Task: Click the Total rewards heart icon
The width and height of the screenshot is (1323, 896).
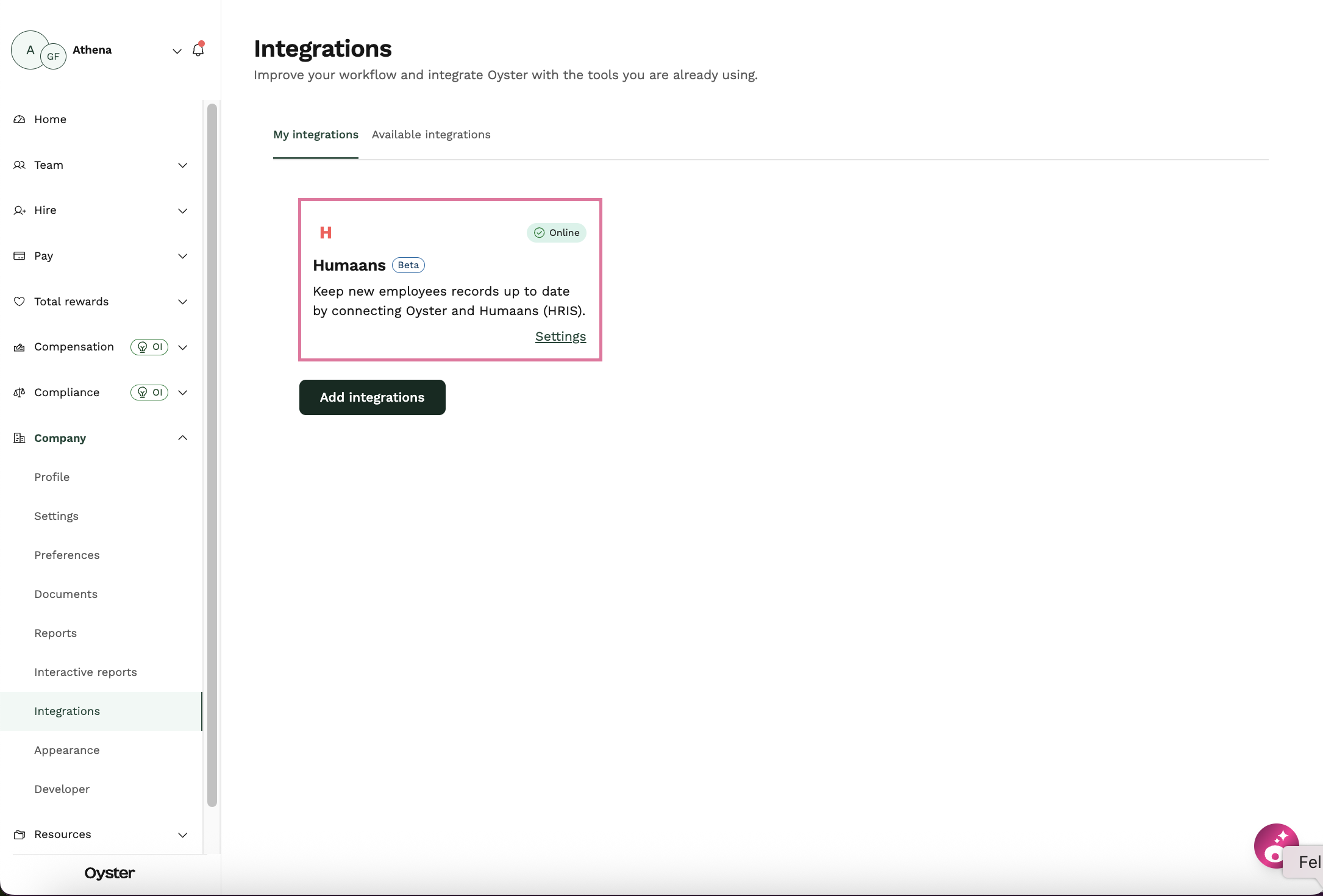Action: (x=20, y=302)
